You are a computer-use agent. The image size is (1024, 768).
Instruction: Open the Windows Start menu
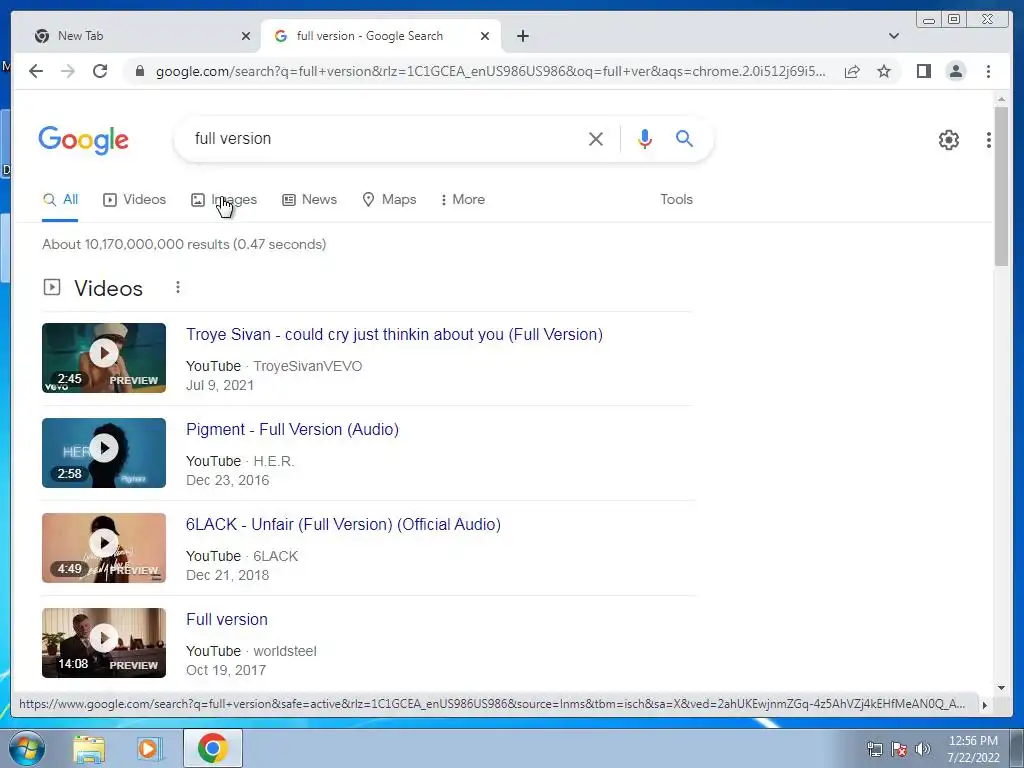click(26, 748)
